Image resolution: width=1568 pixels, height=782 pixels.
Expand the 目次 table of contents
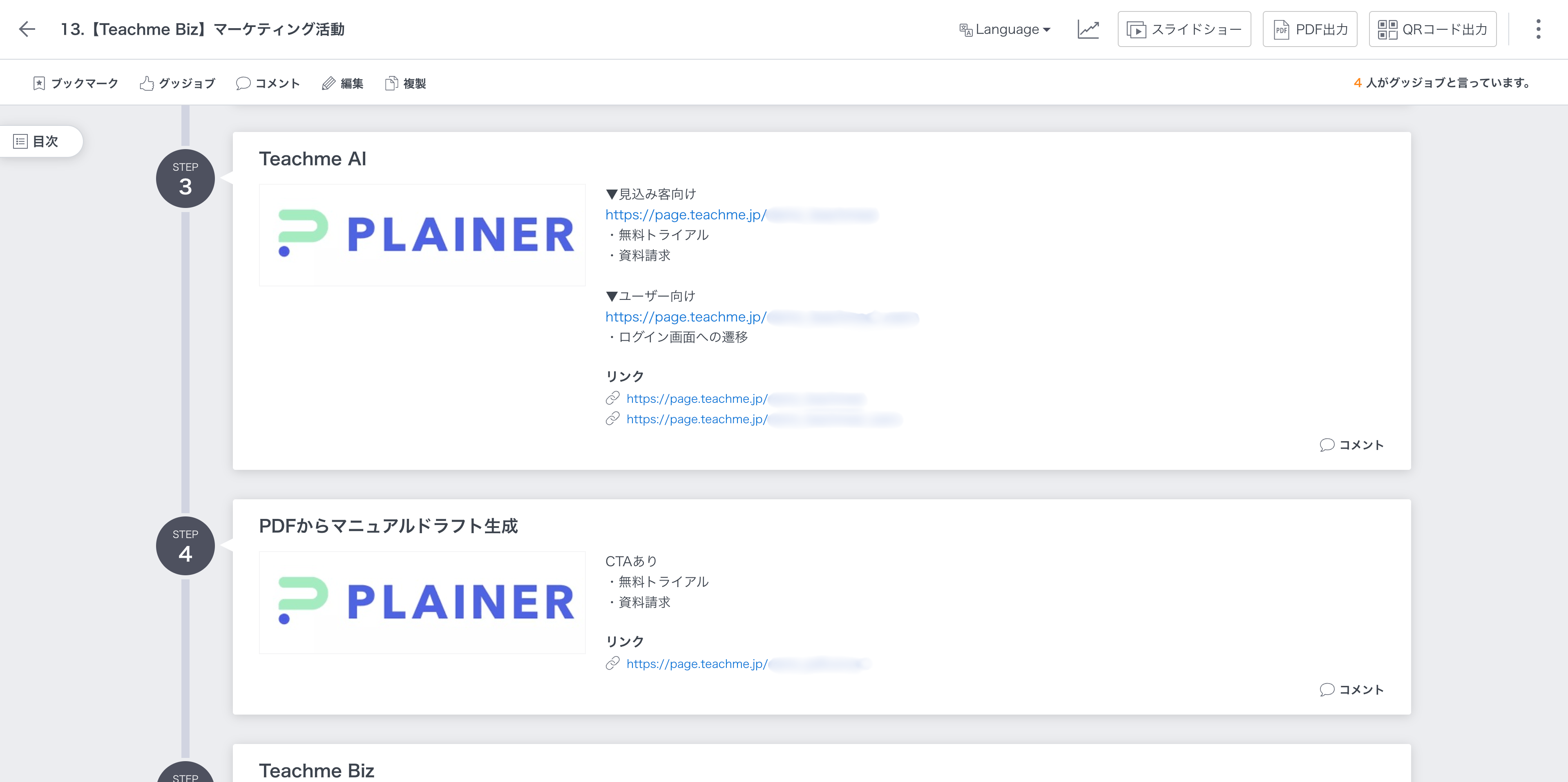37,141
